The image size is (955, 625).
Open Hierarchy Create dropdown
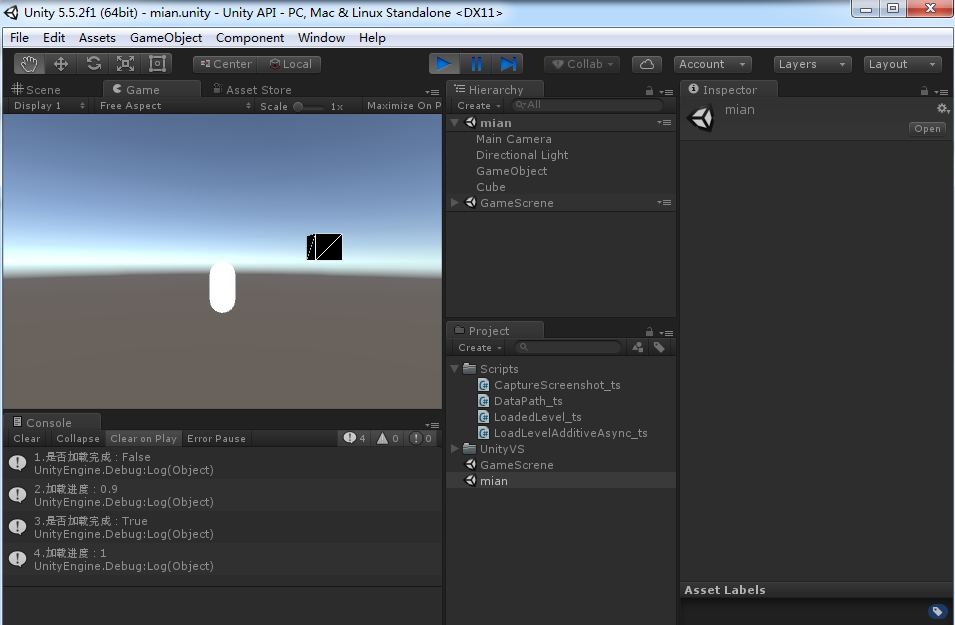tap(479, 106)
